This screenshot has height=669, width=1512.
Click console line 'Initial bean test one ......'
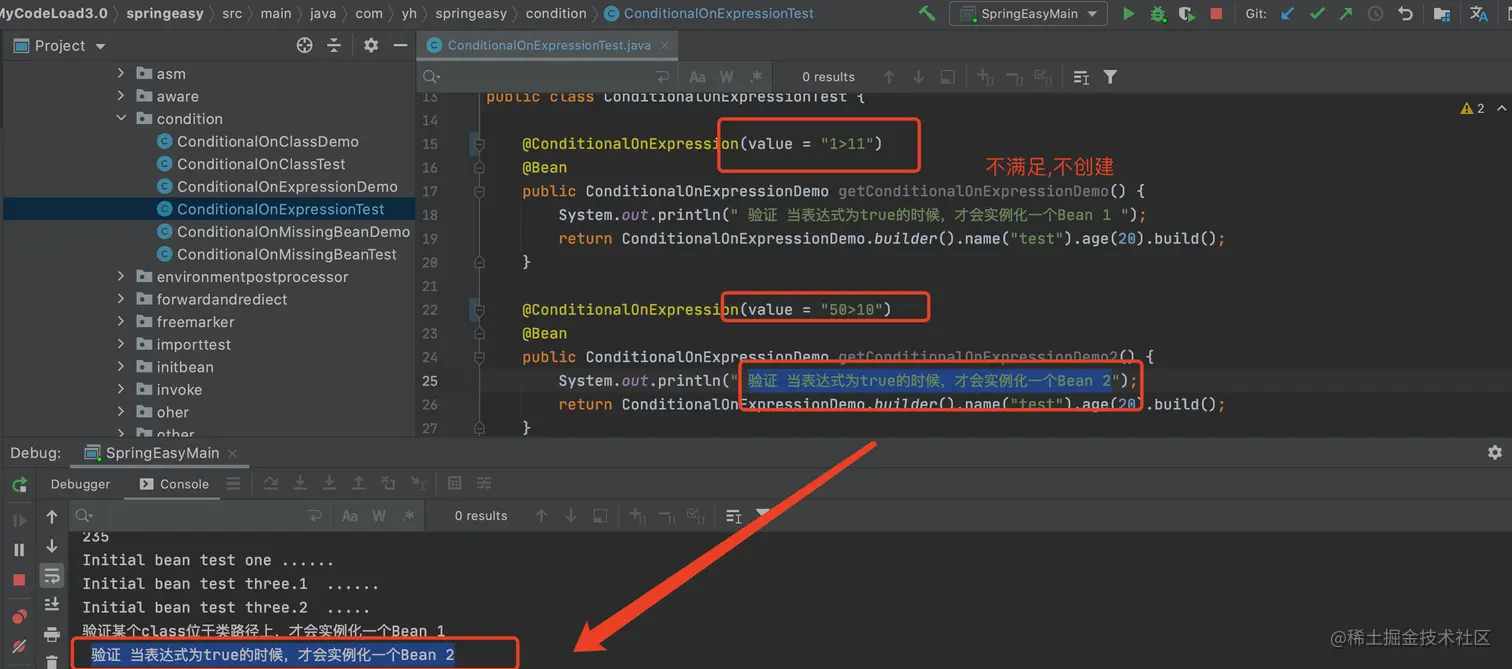tap(208, 560)
